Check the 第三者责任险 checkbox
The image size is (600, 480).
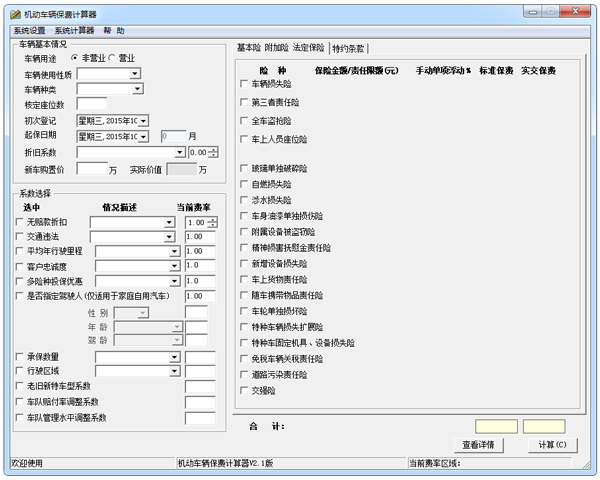click(x=244, y=102)
